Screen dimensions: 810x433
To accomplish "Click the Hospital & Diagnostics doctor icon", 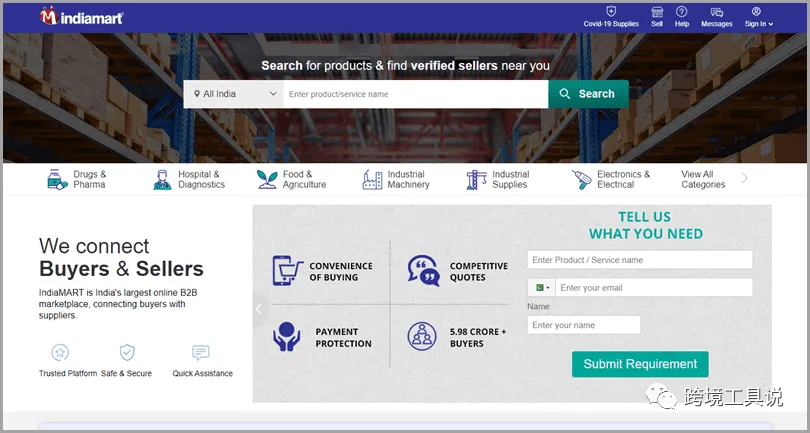I will click(x=162, y=179).
